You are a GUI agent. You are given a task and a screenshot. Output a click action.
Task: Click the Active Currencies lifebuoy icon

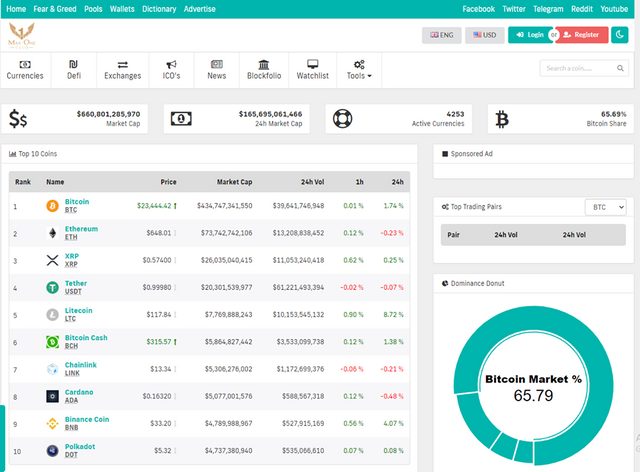pyautogui.click(x=342, y=119)
